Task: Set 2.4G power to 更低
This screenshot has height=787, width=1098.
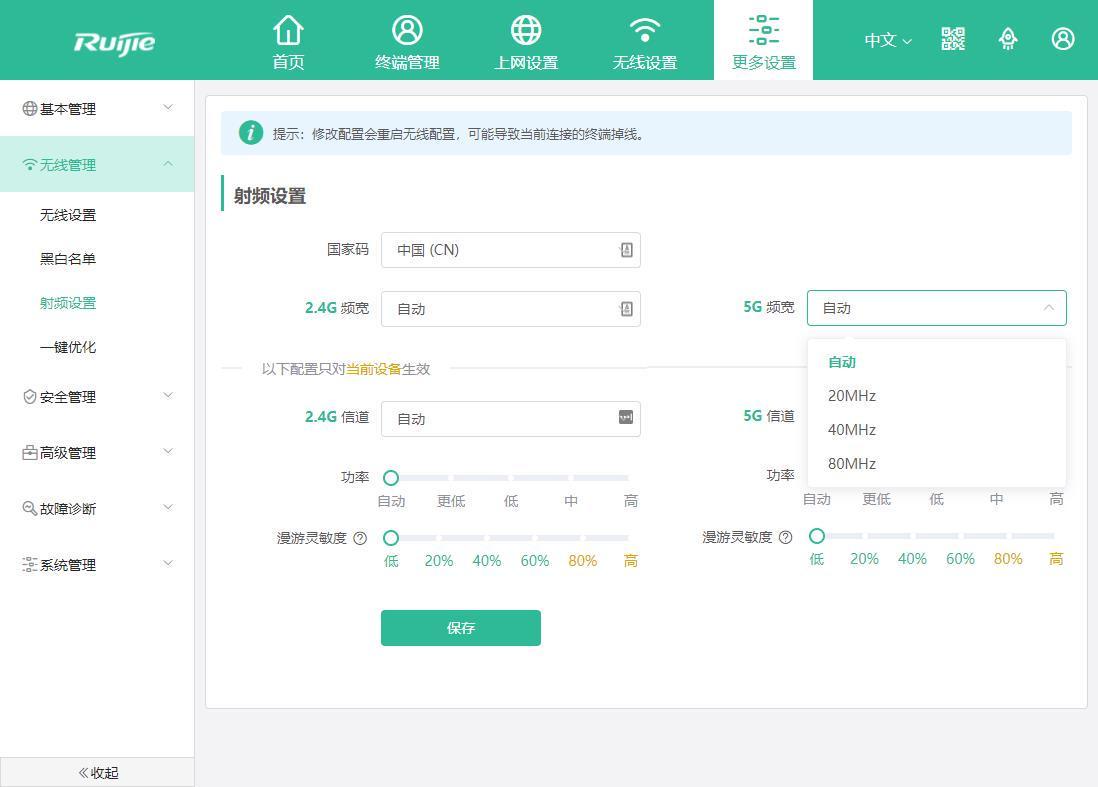Action: pos(451,501)
